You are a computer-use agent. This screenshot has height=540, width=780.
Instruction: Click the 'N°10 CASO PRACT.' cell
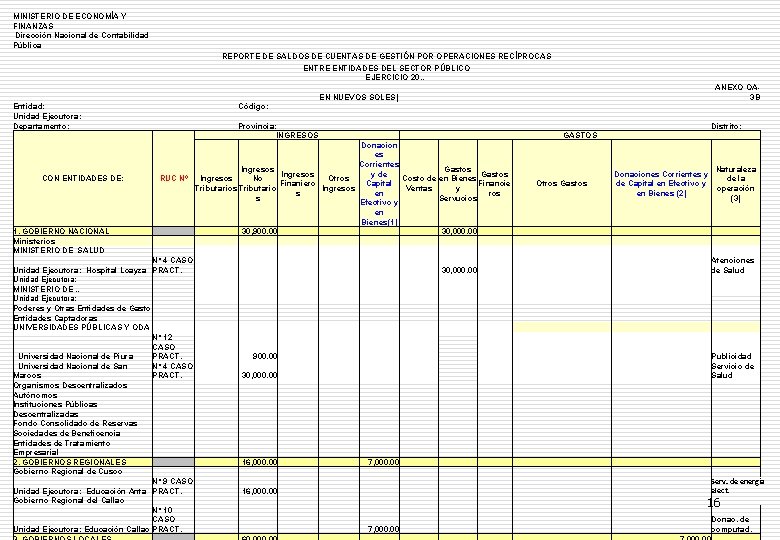(168, 520)
